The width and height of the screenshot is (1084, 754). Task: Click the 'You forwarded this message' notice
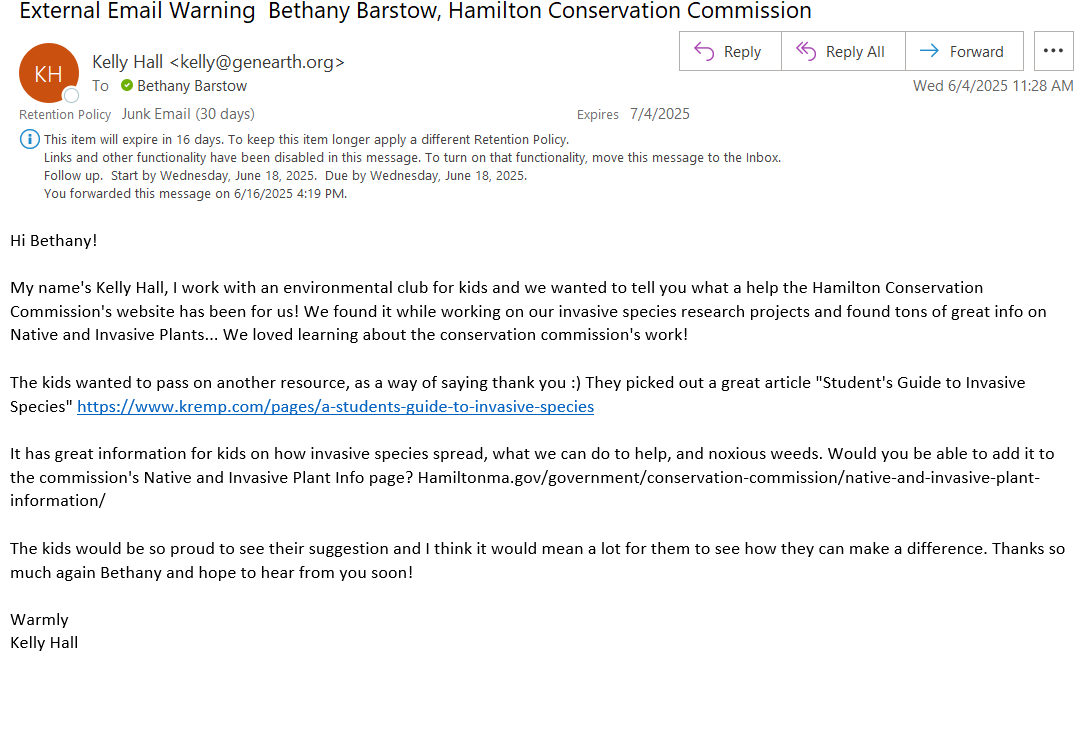(x=195, y=194)
